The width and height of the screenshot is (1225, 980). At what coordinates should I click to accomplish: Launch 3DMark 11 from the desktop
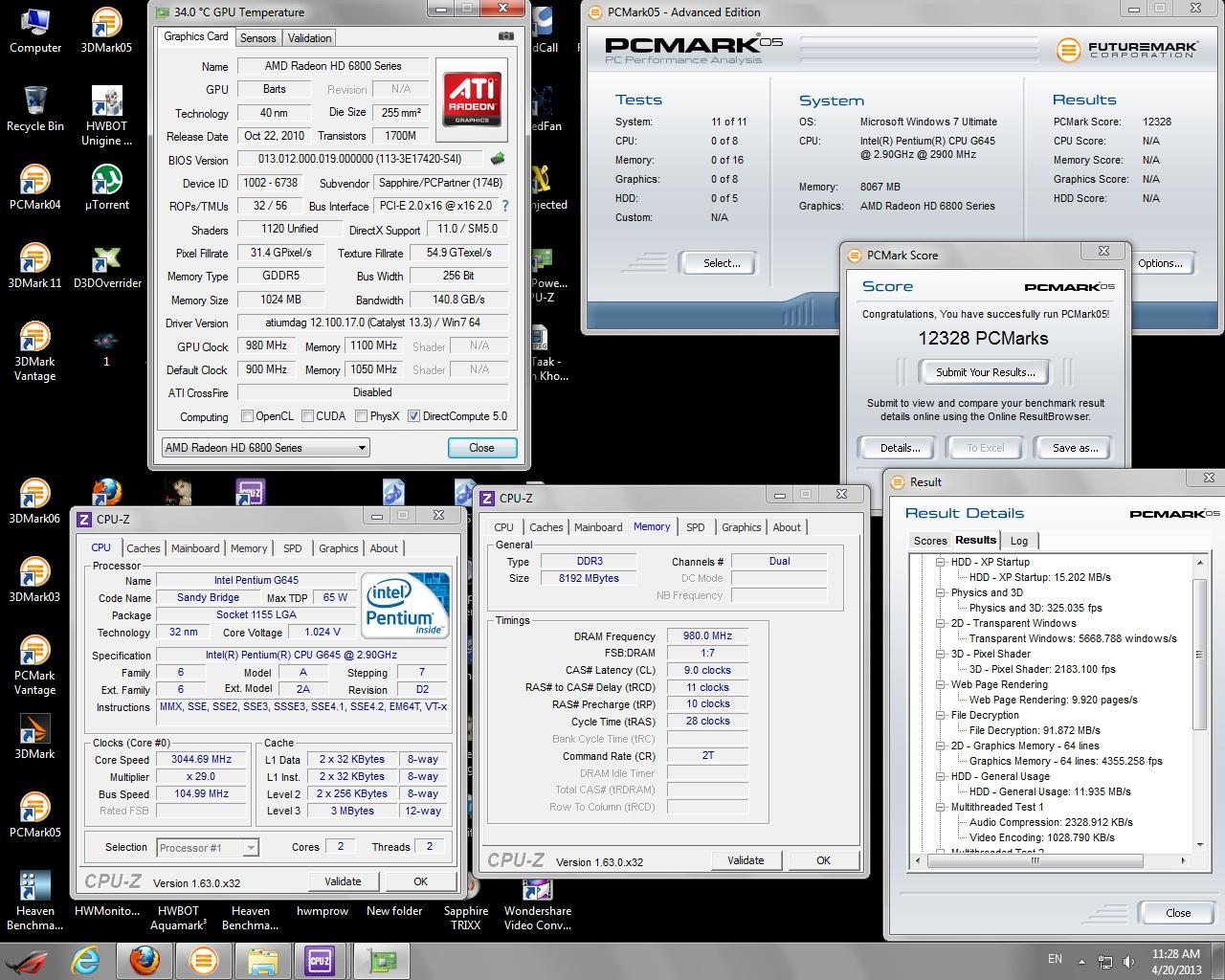tap(35, 265)
